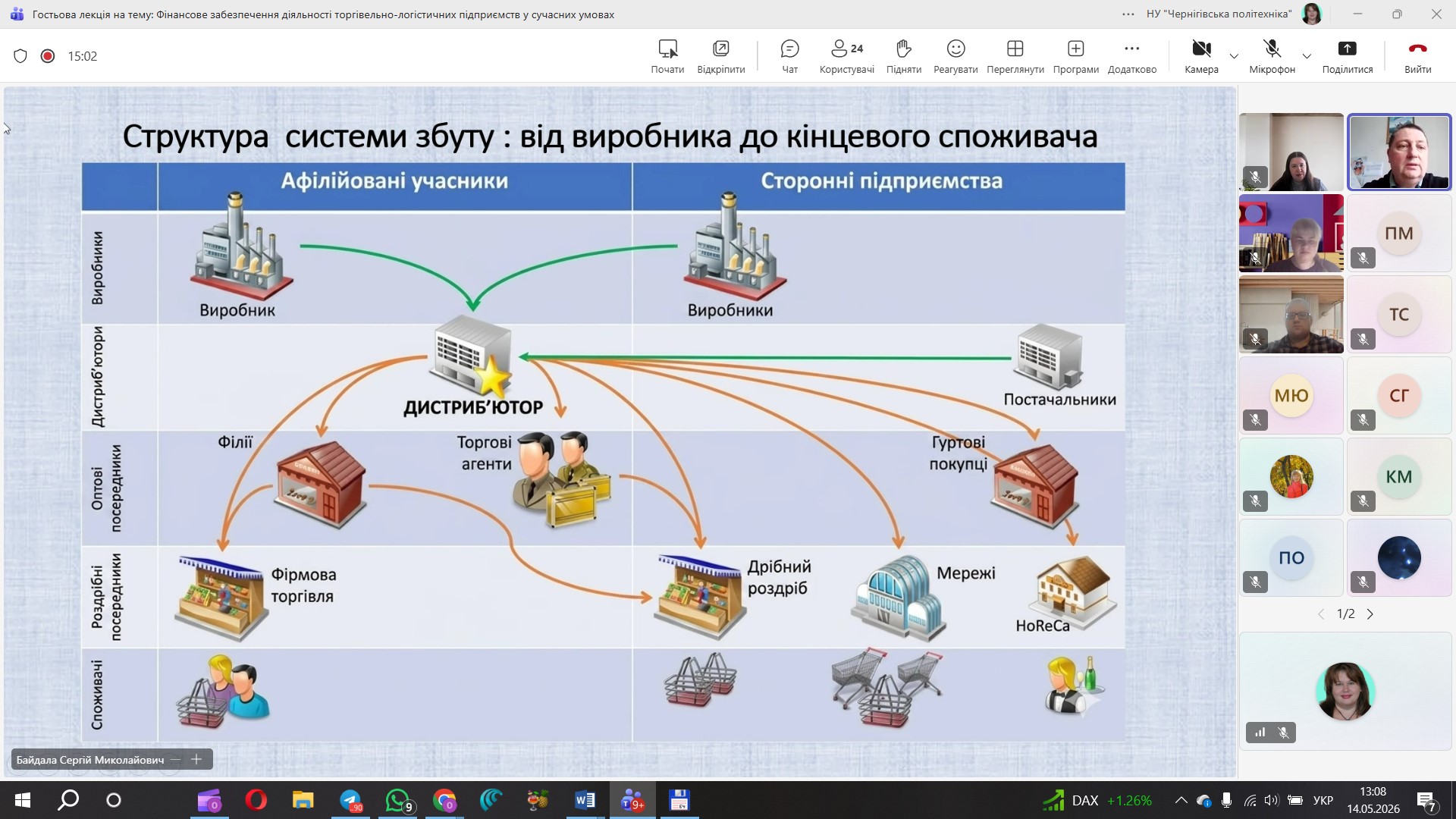
Task: Open the Windows Start menu
Action: [x=23, y=800]
